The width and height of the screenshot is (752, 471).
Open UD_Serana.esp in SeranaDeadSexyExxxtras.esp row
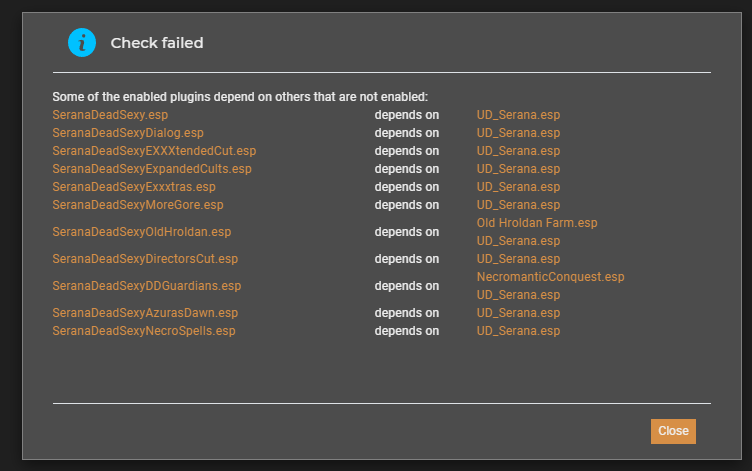click(x=518, y=187)
